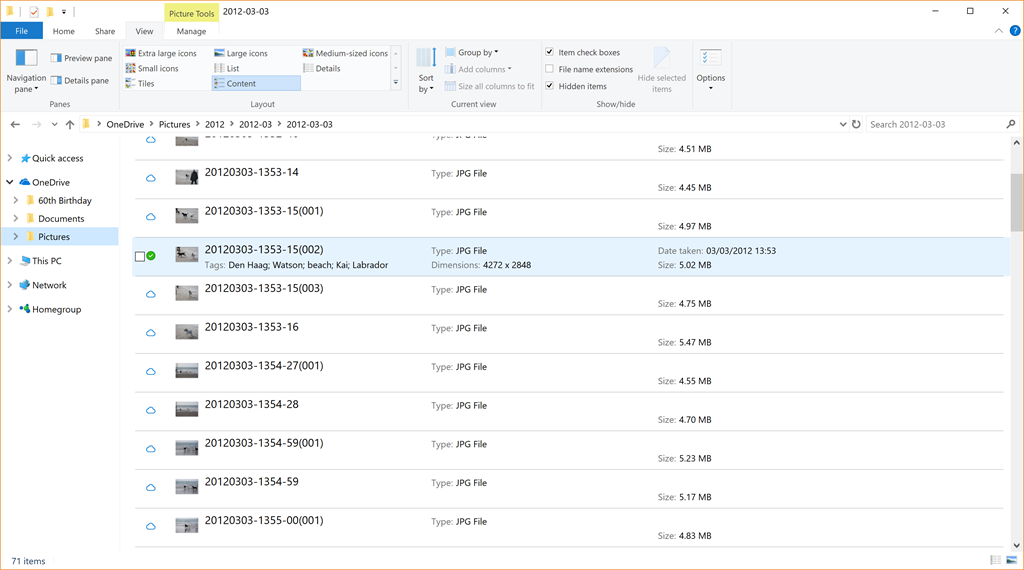Image resolution: width=1024 pixels, height=570 pixels.
Task: Switch to large thumbnails view in status bar
Action: (x=1012, y=561)
